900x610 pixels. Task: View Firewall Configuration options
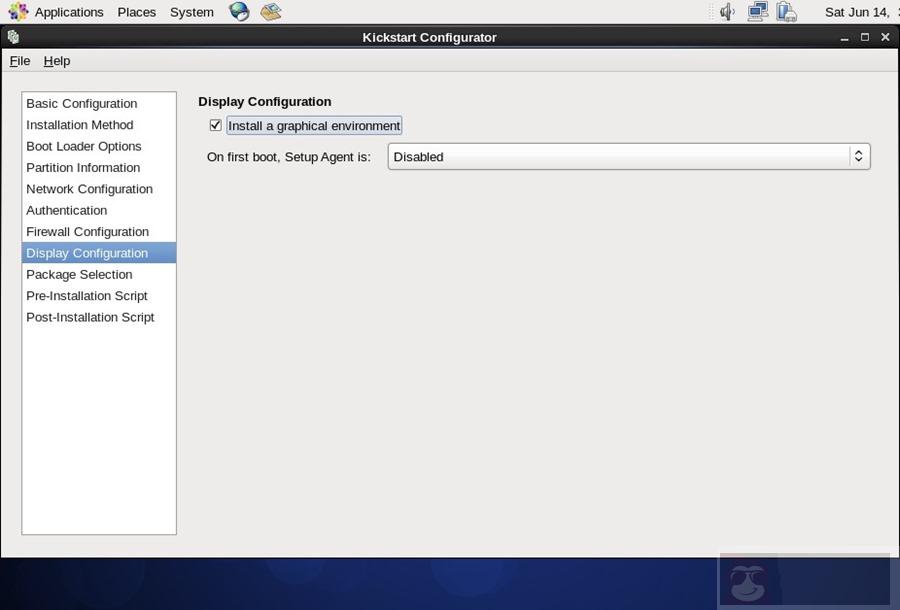pyautogui.click(x=87, y=231)
